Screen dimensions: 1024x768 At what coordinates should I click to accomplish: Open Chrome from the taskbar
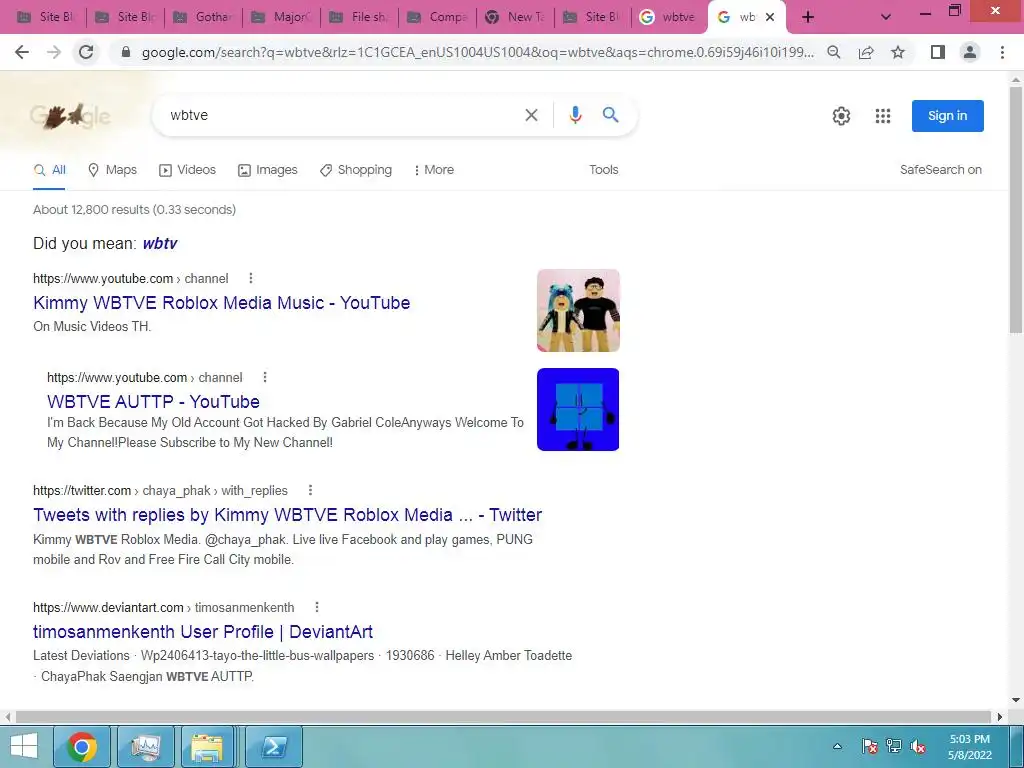click(x=82, y=746)
